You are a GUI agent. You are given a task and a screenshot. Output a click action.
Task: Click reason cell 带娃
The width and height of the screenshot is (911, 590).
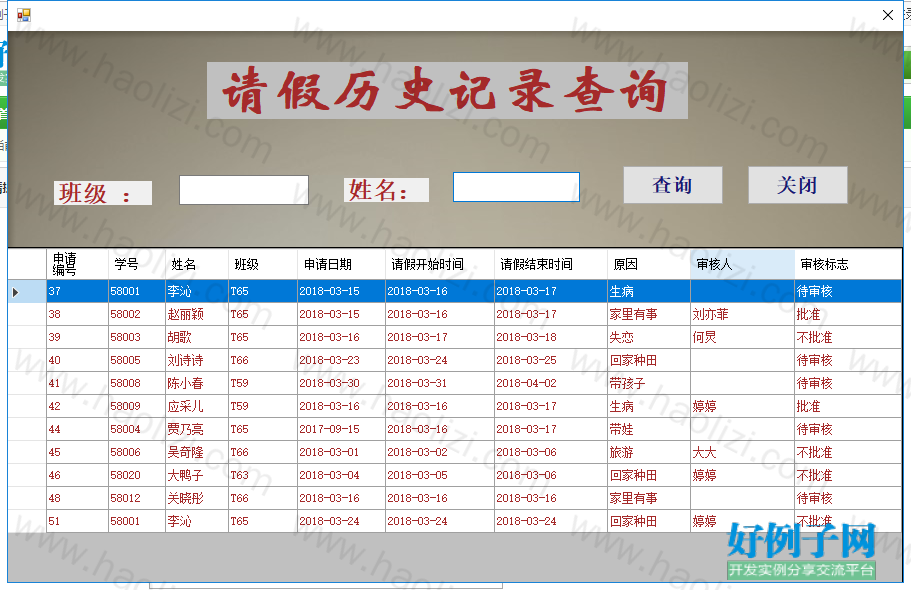tap(649, 430)
